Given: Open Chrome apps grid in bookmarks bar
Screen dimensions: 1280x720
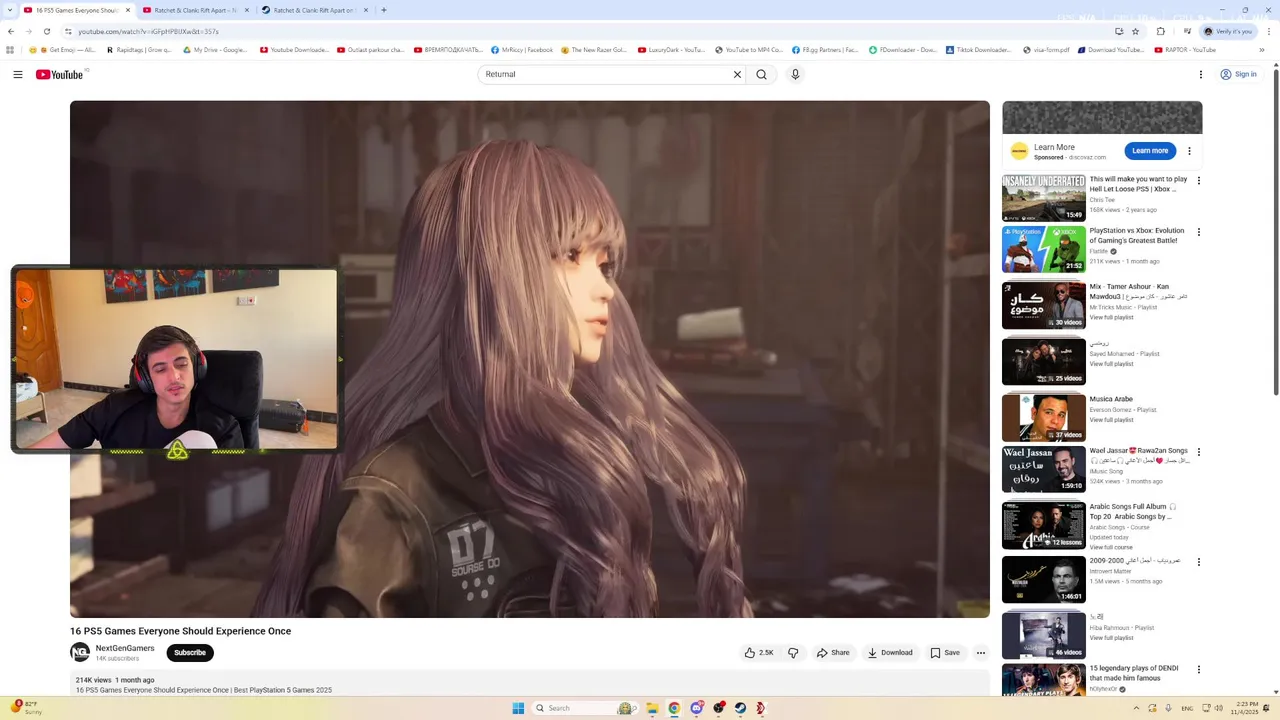Looking at the screenshot, I should click(x=11, y=50).
